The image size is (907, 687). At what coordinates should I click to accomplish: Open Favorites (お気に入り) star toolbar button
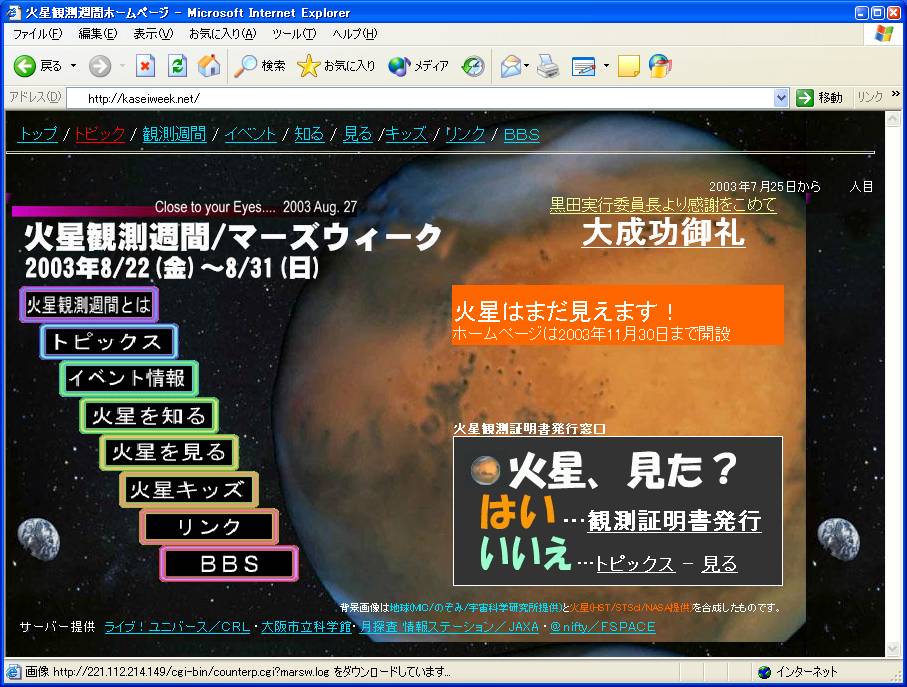click(337, 66)
